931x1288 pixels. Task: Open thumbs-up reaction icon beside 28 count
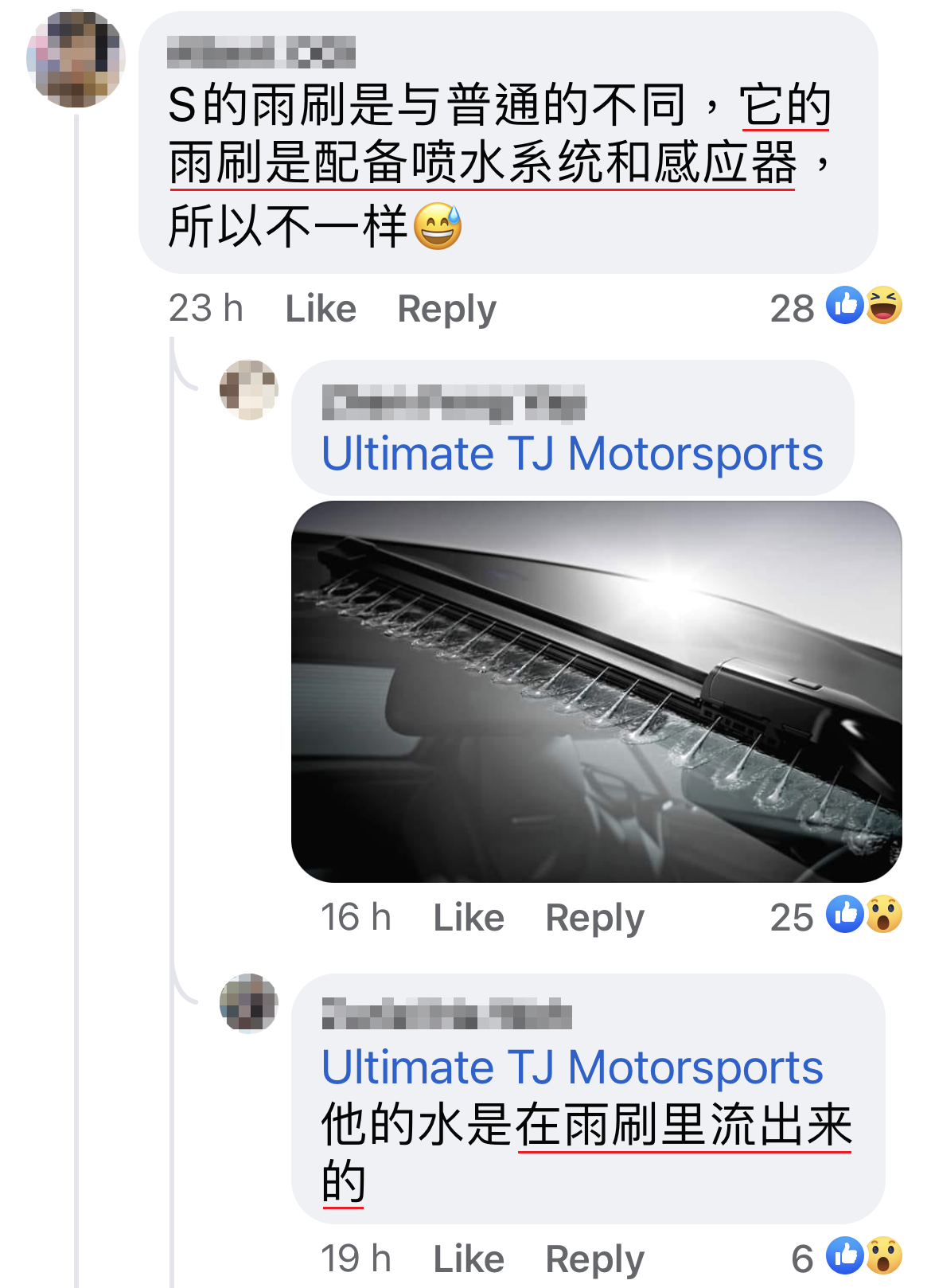[845, 305]
